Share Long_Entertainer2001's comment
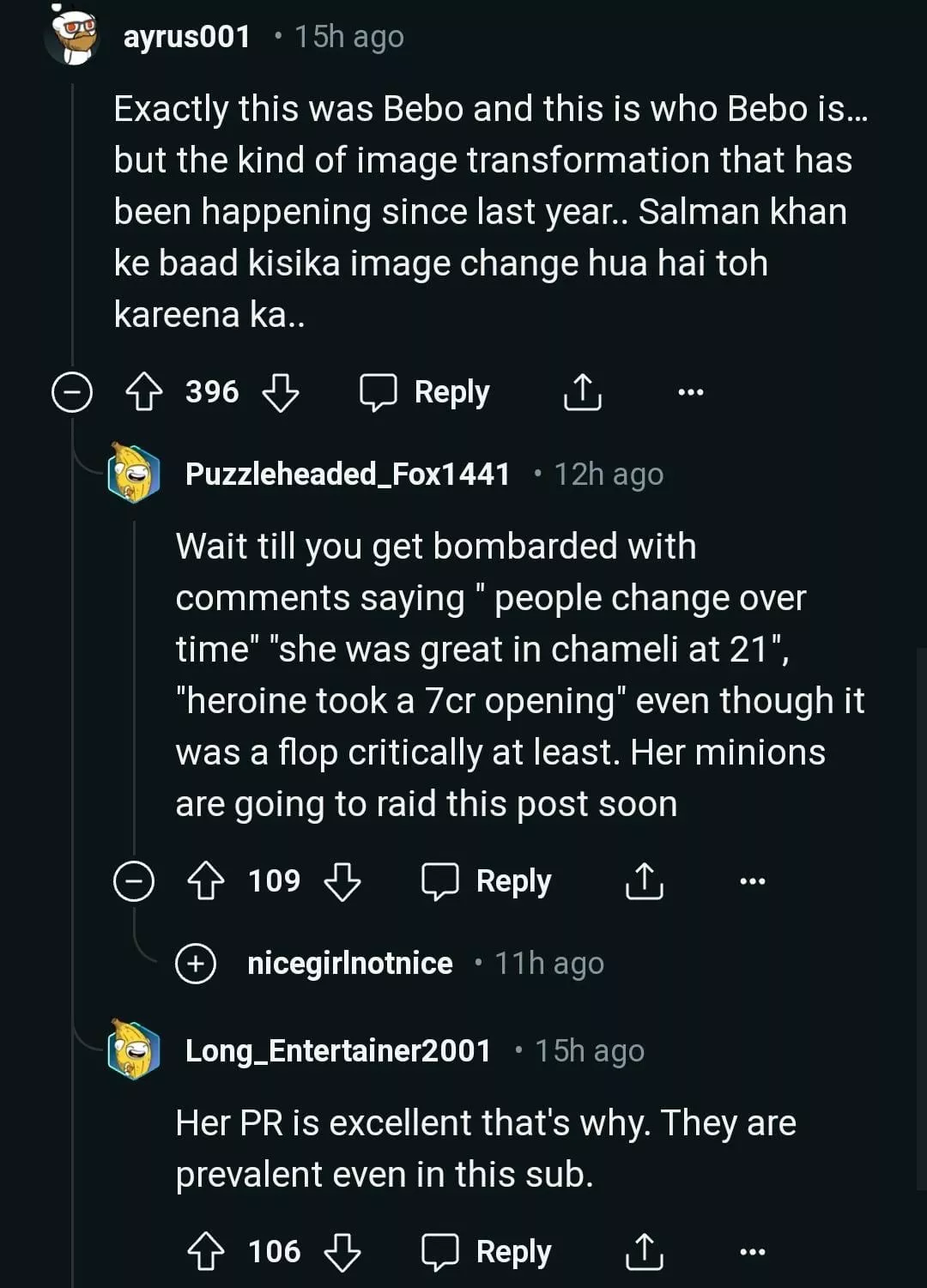This screenshot has height=1288, width=927. [644, 1252]
